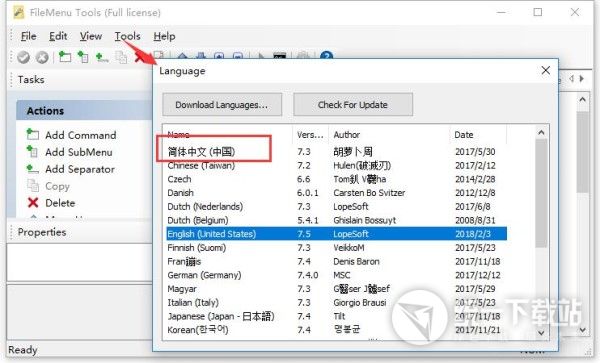Select the English (United States) language row

pyautogui.click(x=336, y=234)
